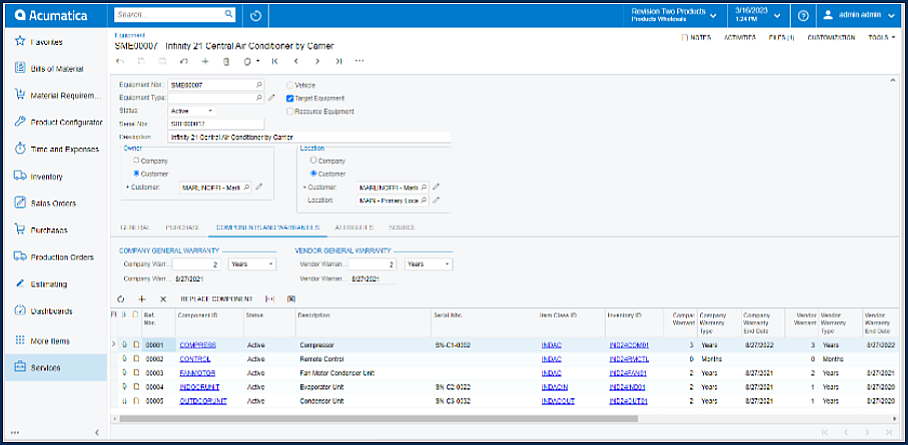Select Customer radio under Location
This screenshot has width=908, height=445.
[x=313, y=173]
